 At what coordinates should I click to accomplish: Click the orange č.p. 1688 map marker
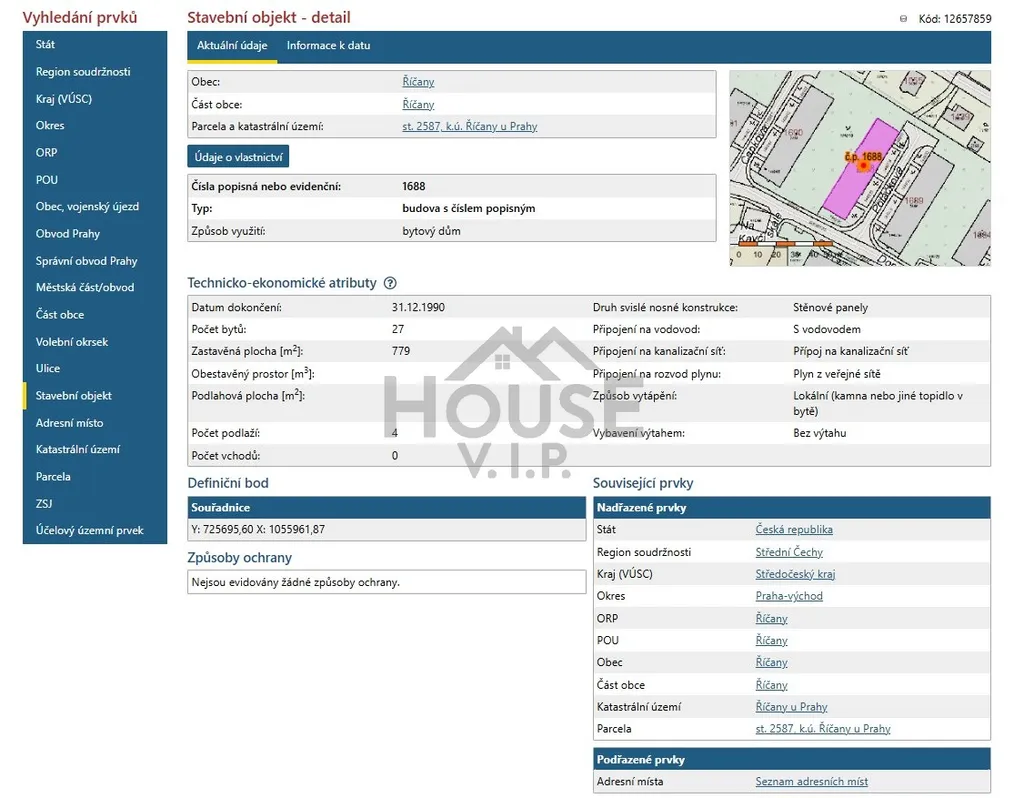[863, 163]
